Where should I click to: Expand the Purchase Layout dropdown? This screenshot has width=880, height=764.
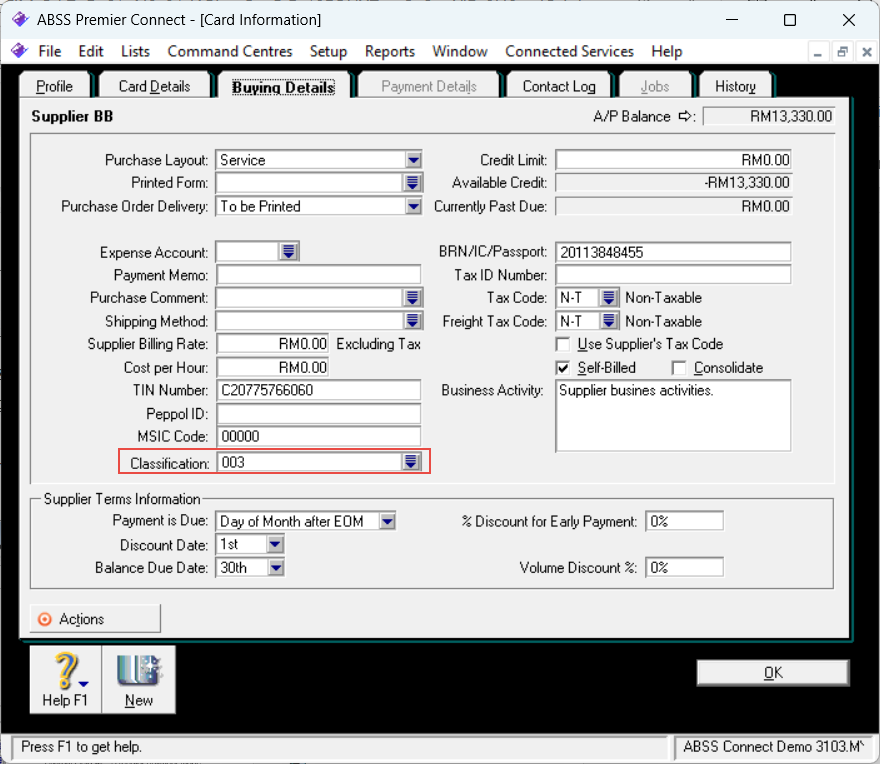[x=413, y=160]
